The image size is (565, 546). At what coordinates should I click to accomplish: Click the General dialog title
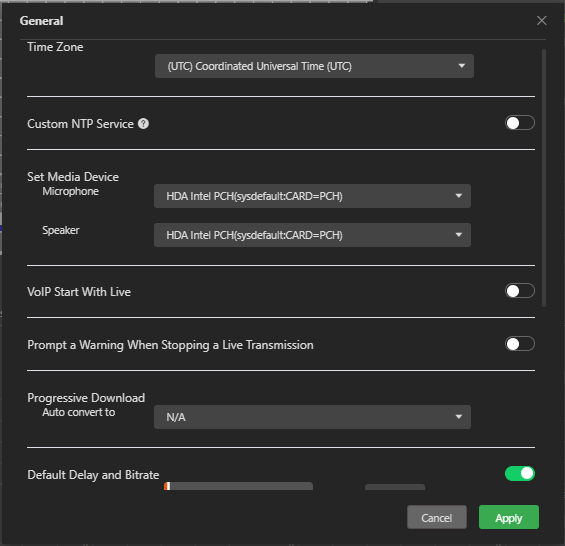pyautogui.click(x=41, y=21)
